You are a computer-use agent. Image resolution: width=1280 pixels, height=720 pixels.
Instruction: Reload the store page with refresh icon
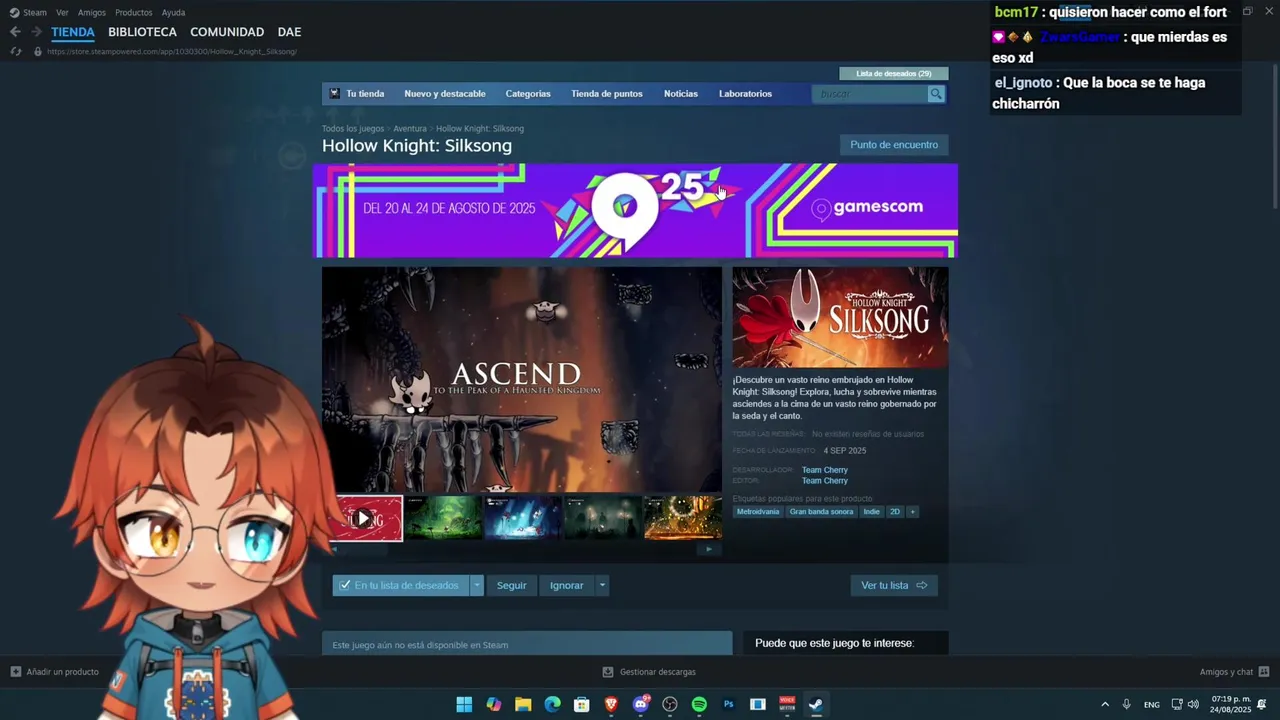15,51
